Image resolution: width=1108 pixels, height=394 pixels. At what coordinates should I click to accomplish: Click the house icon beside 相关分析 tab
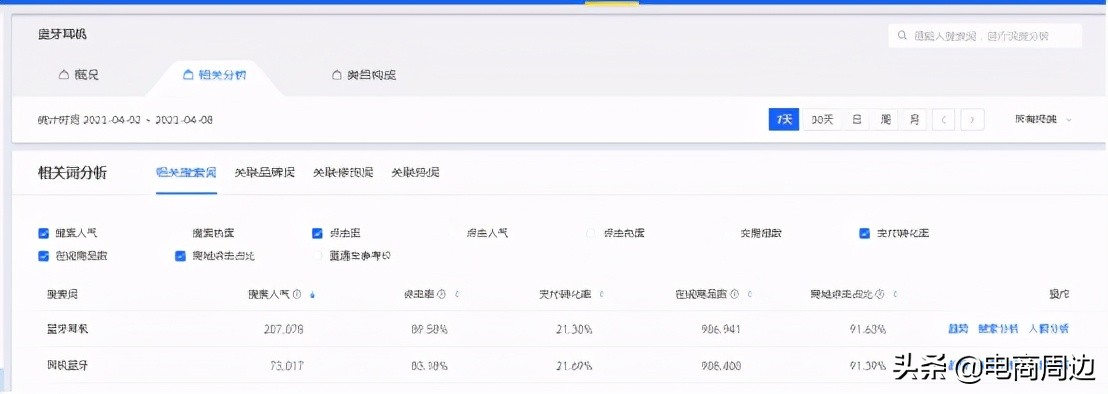pos(188,74)
